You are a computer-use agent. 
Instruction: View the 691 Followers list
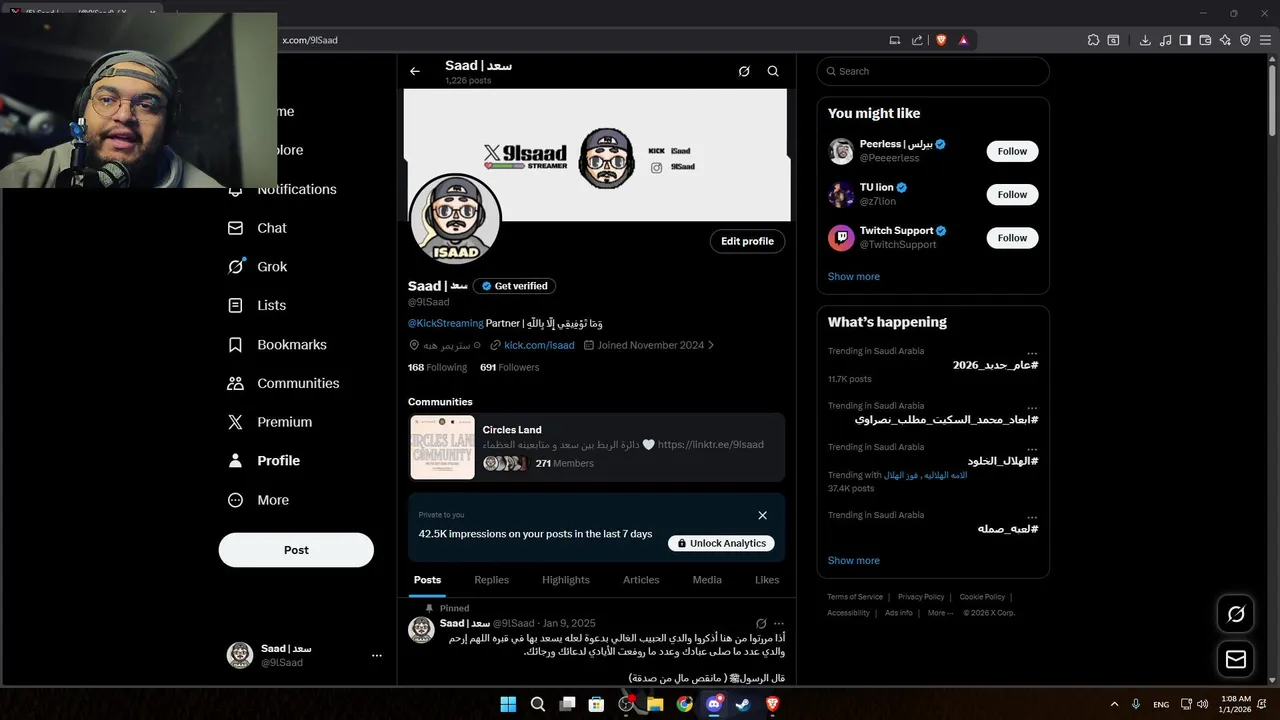pyautogui.click(x=509, y=367)
